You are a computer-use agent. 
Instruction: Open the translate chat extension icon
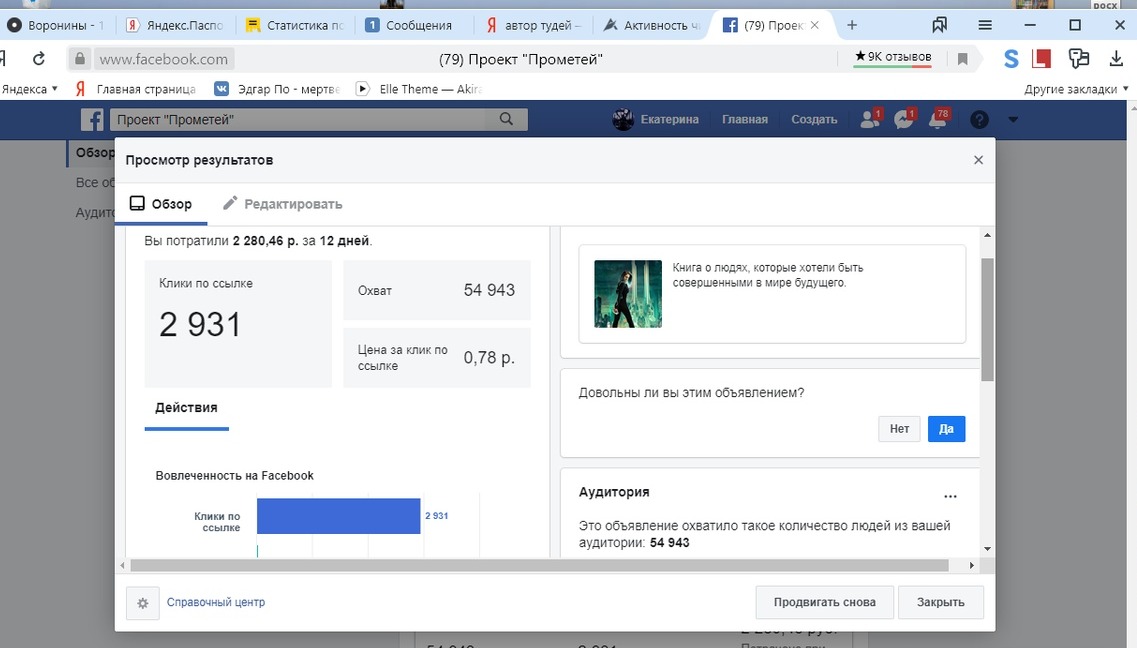(1079, 59)
